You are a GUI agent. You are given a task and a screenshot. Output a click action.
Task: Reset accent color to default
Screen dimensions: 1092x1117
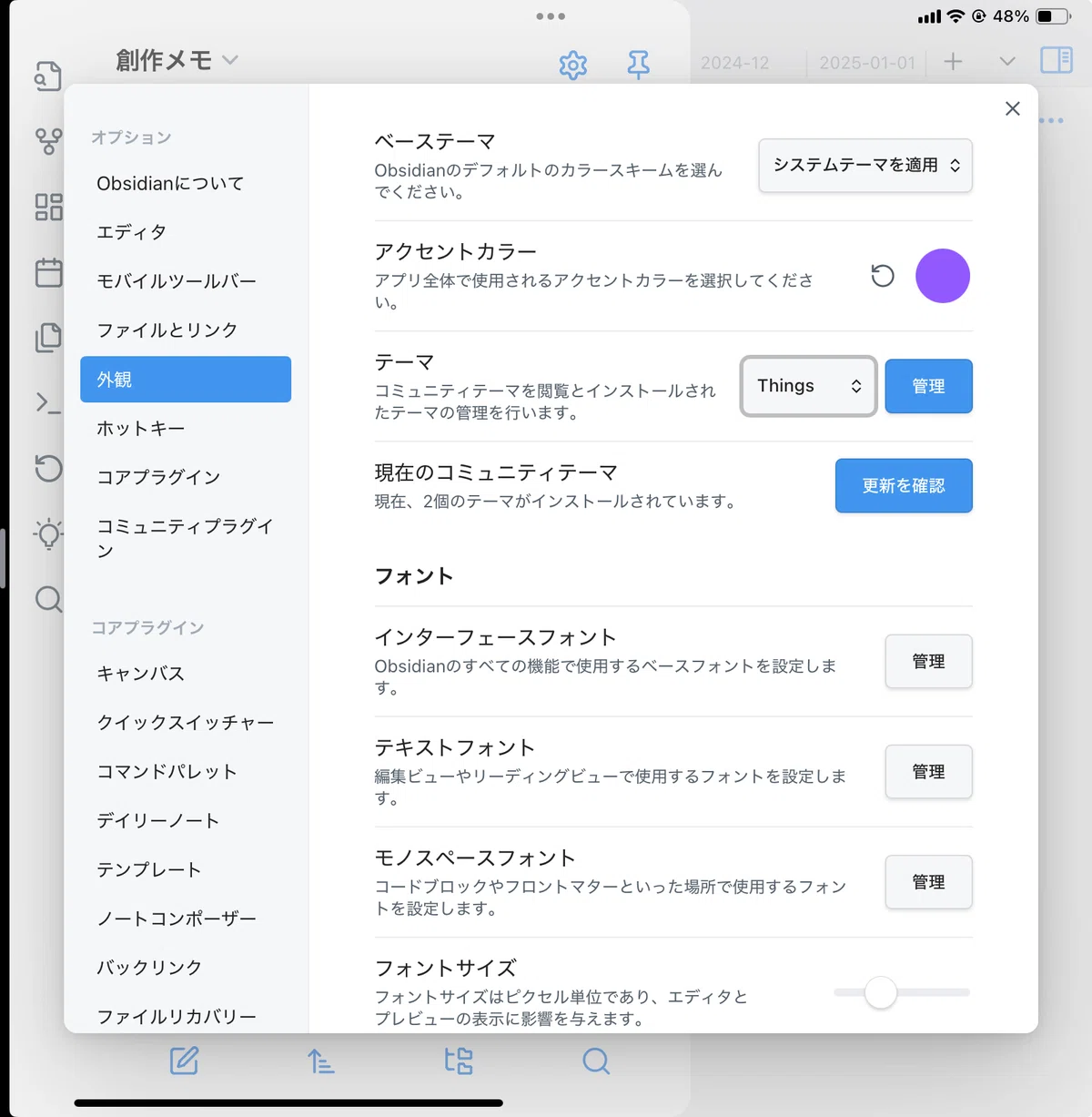pyautogui.click(x=883, y=276)
